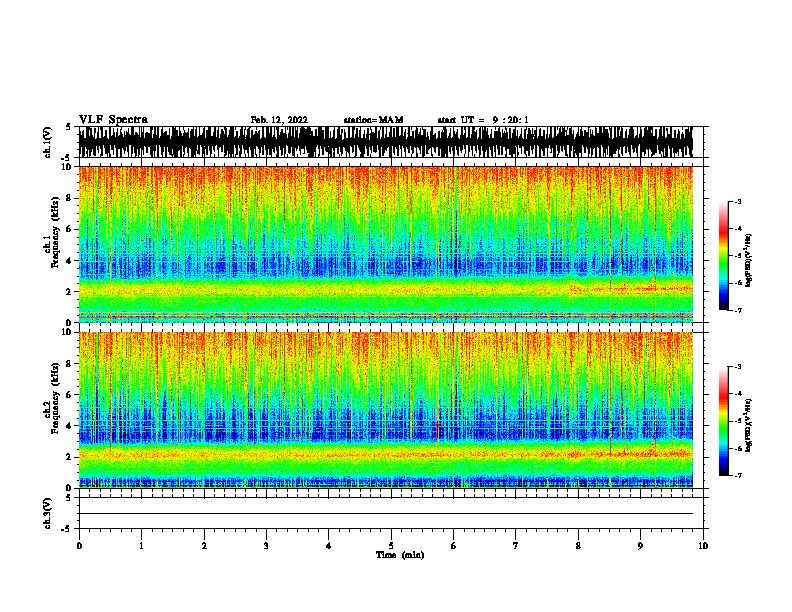Click the ch.1 color scale bar
Screen dimensions: 792x612
(723, 256)
